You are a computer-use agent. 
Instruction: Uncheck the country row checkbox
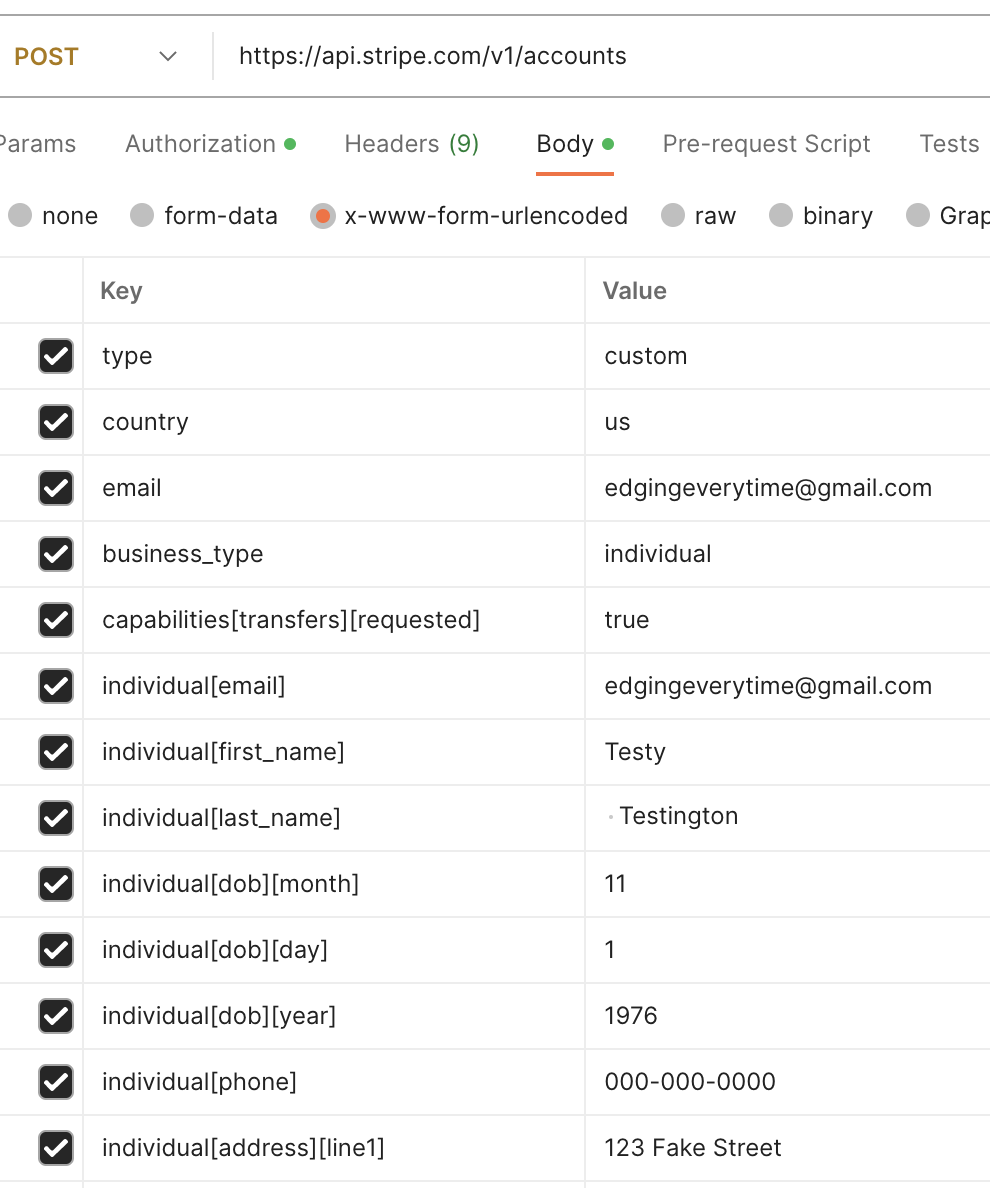point(56,422)
